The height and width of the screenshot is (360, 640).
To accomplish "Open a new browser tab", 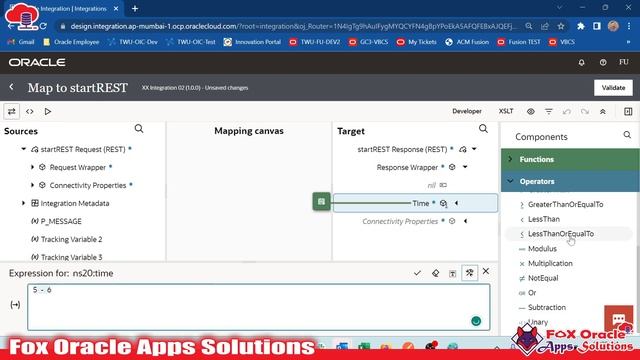I will point(135,8).
